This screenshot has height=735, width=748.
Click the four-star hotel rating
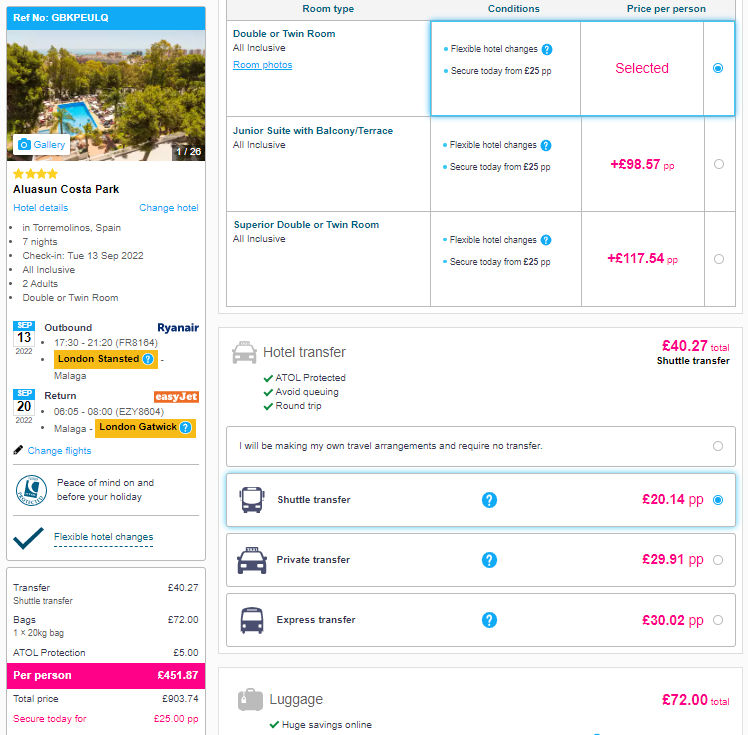pyautogui.click(x=35, y=174)
